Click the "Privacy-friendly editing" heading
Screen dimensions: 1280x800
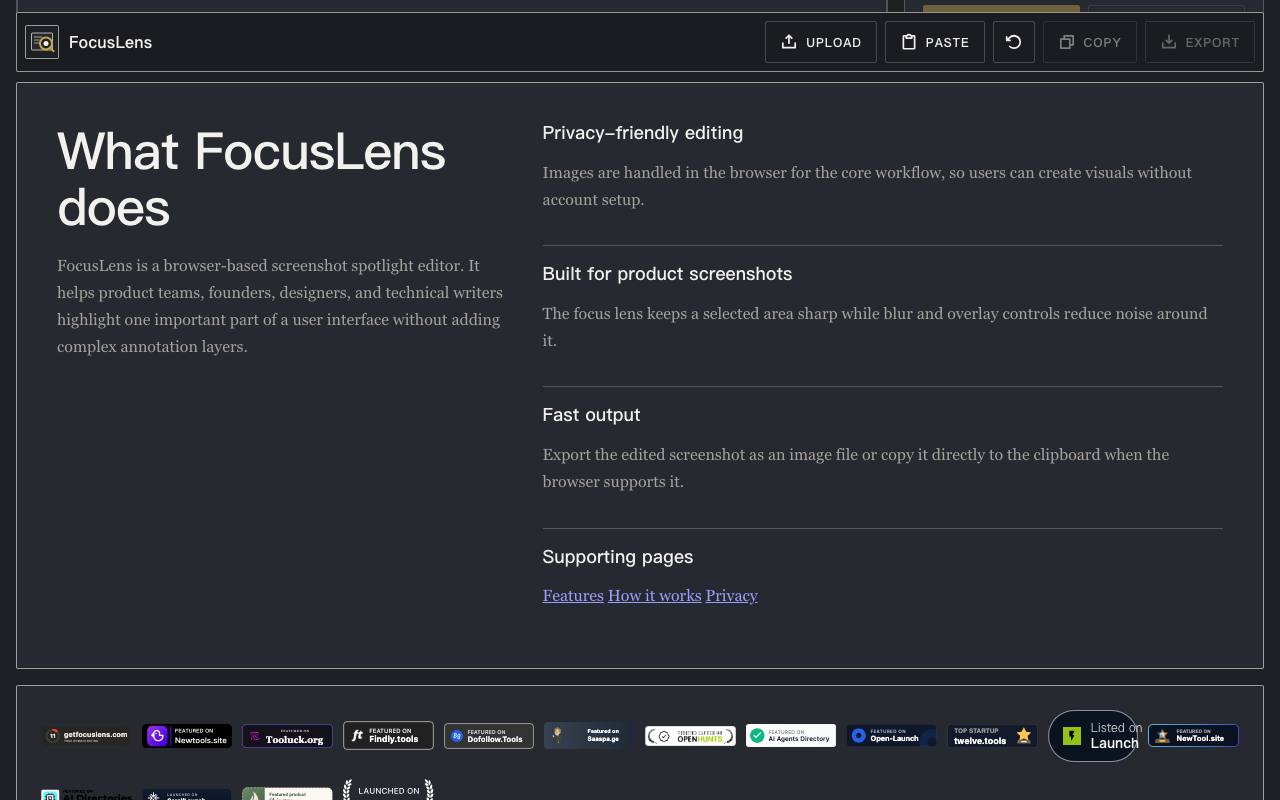pos(642,133)
